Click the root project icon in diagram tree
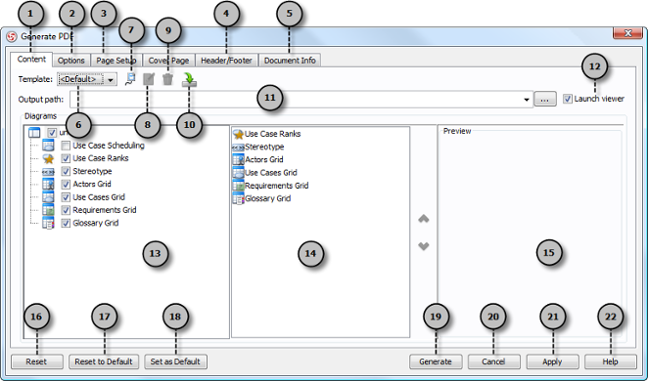 click(34, 133)
